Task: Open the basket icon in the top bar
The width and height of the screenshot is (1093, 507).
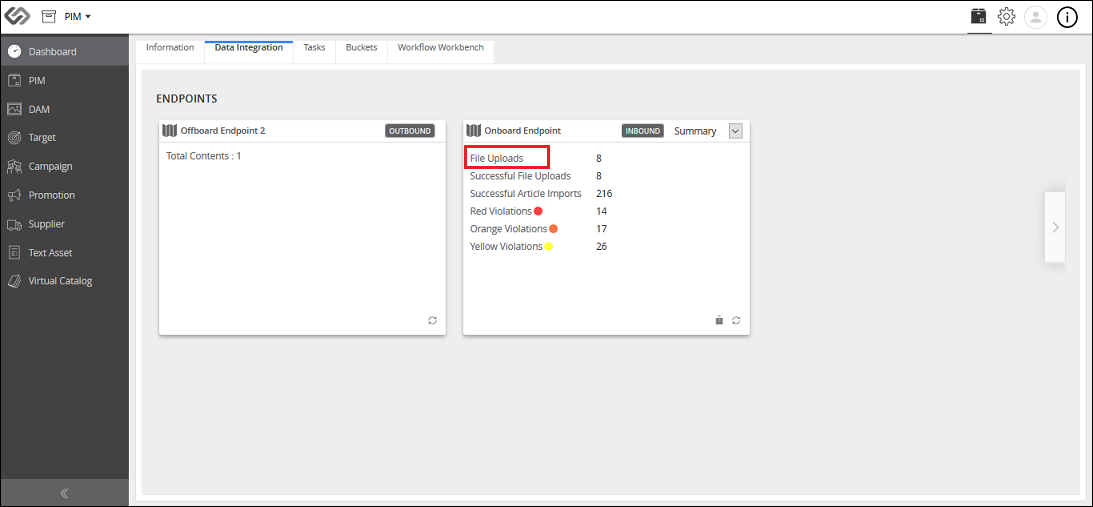Action: [x=979, y=16]
